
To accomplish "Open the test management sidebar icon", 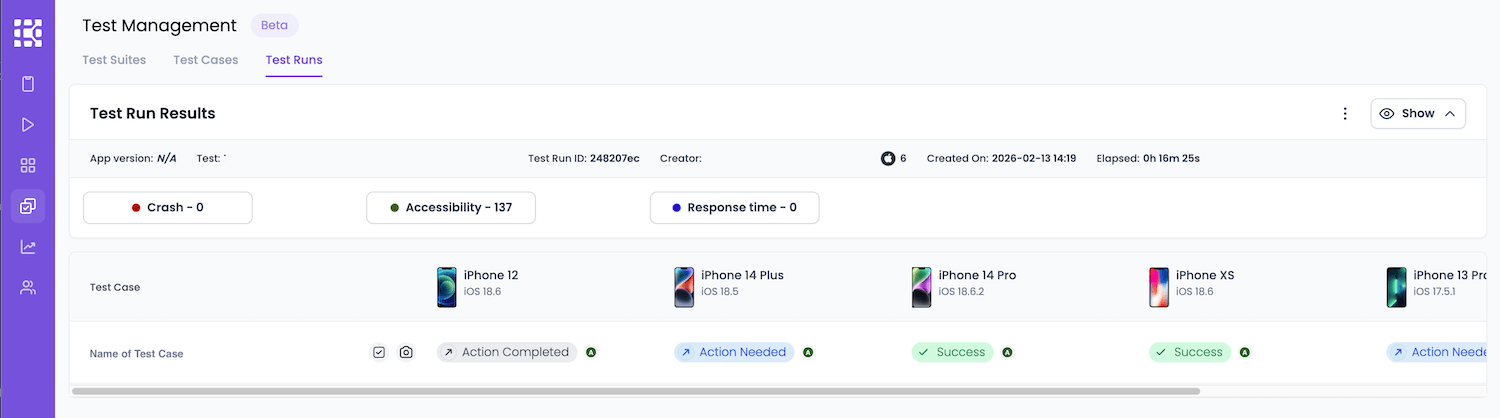I will (28, 206).
